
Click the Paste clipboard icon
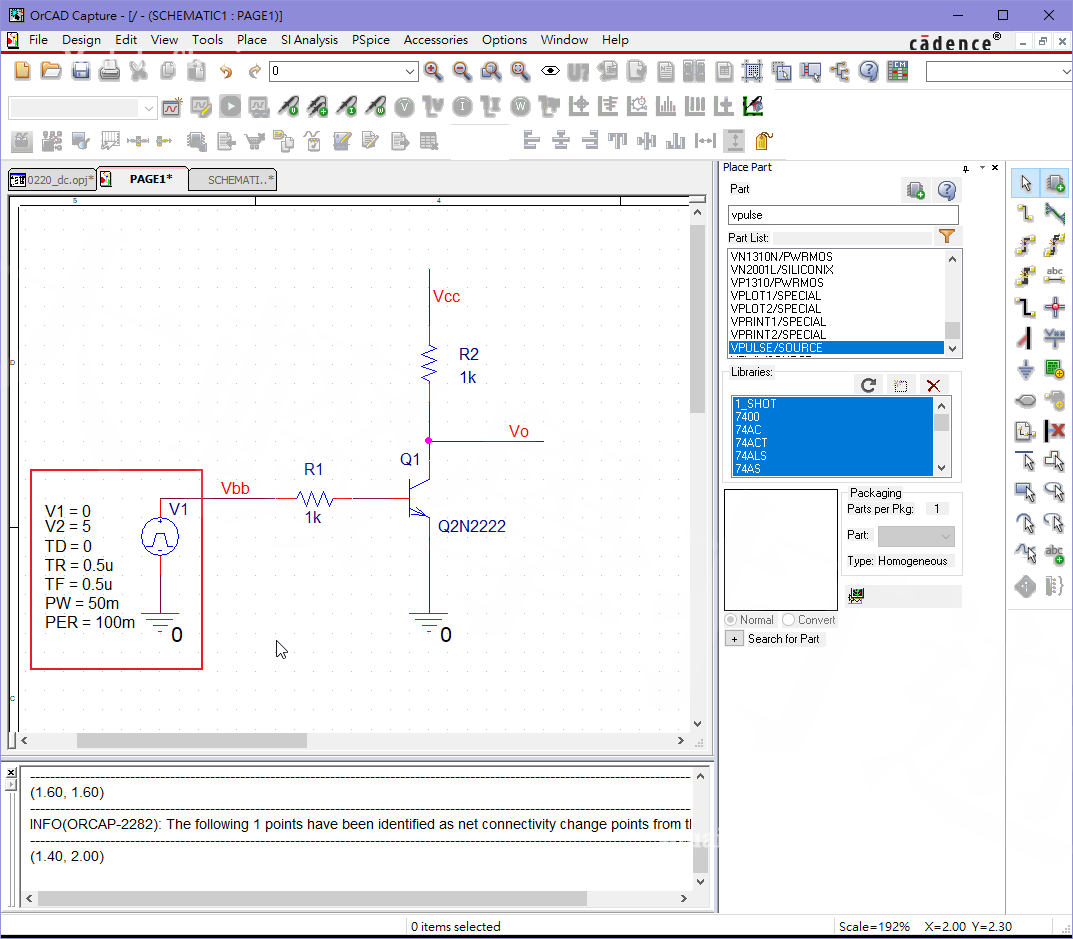tap(196, 70)
